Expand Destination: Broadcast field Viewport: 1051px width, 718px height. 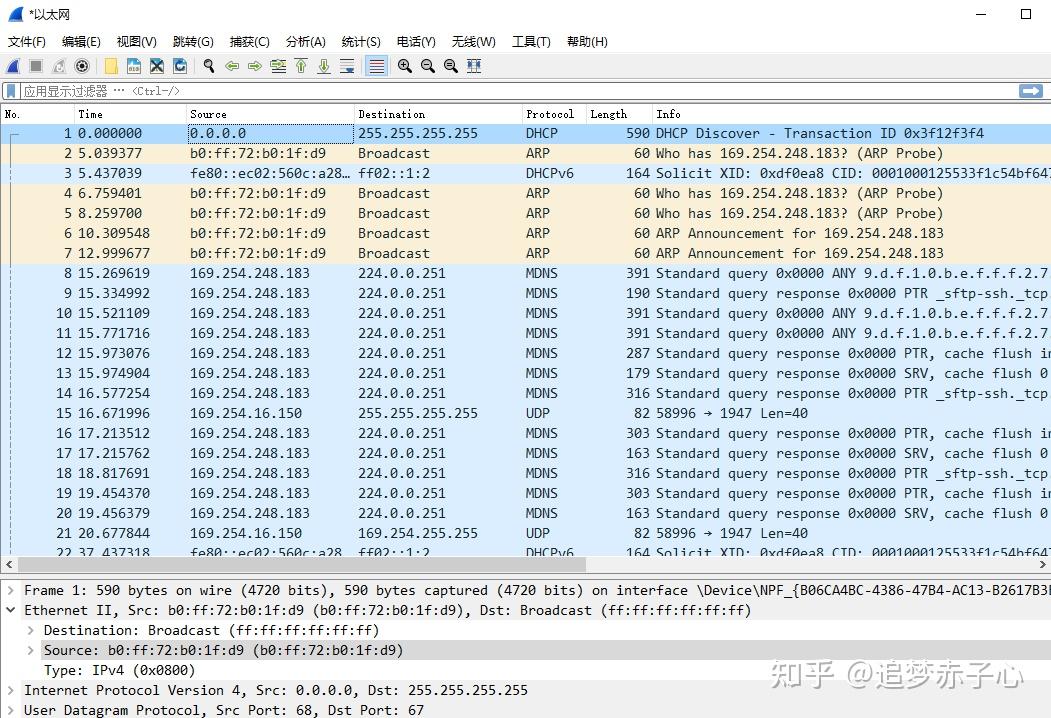click(30, 630)
